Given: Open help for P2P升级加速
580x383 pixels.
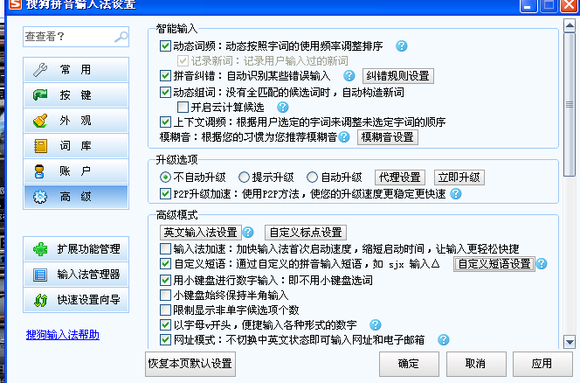Looking at the screenshot, I should [456, 194].
